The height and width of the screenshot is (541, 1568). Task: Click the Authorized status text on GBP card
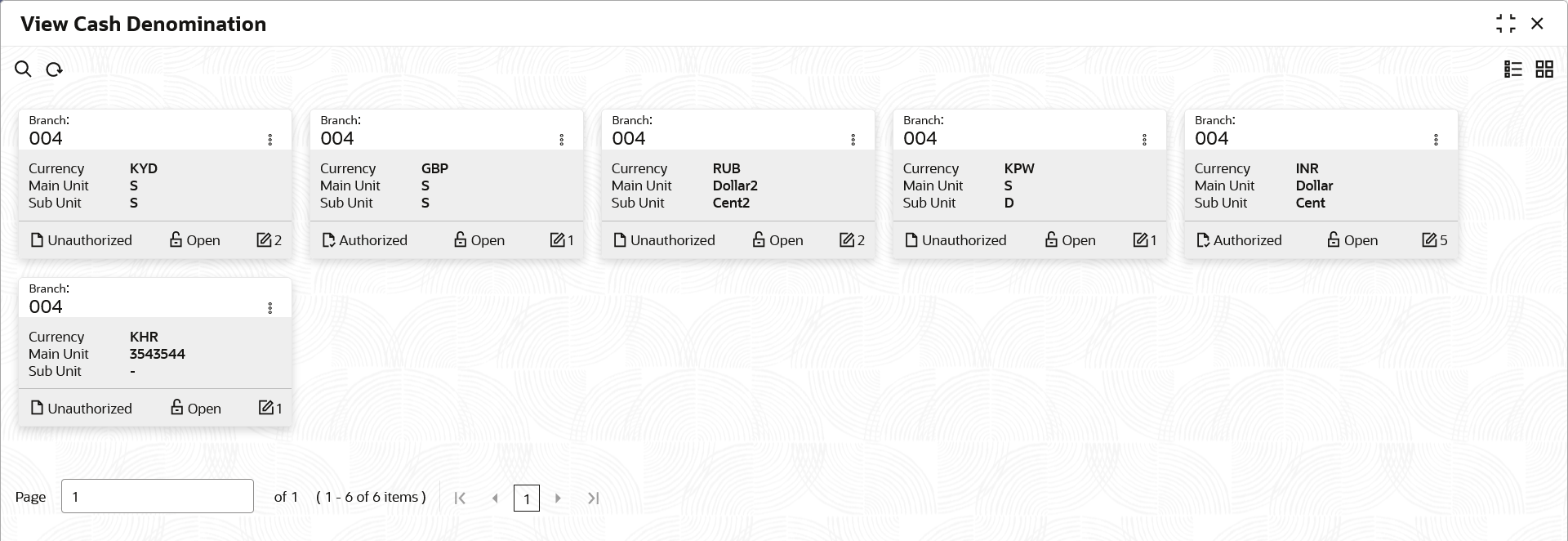click(x=373, y=240)
